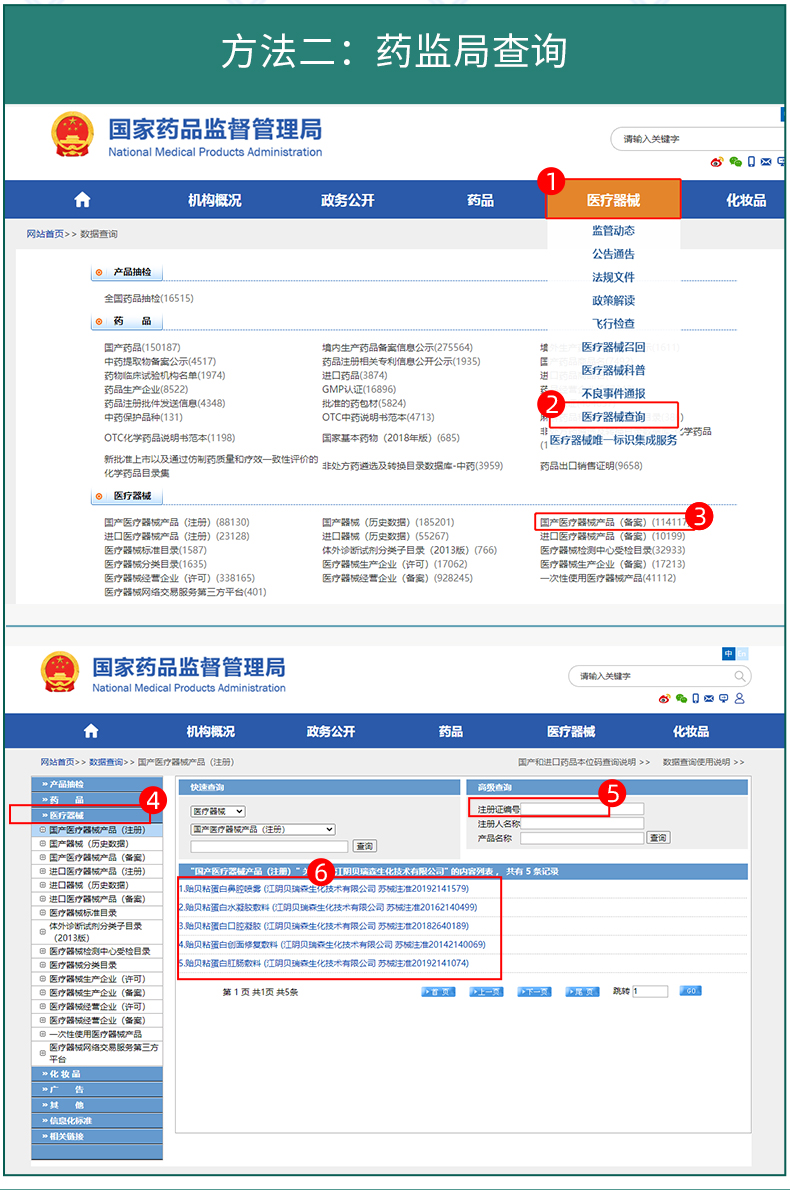Select 医疗器械分类目录 in the lower sidebar tree
The height and width of the screenshot is (1190, 790).
click(x=83, y=965)
